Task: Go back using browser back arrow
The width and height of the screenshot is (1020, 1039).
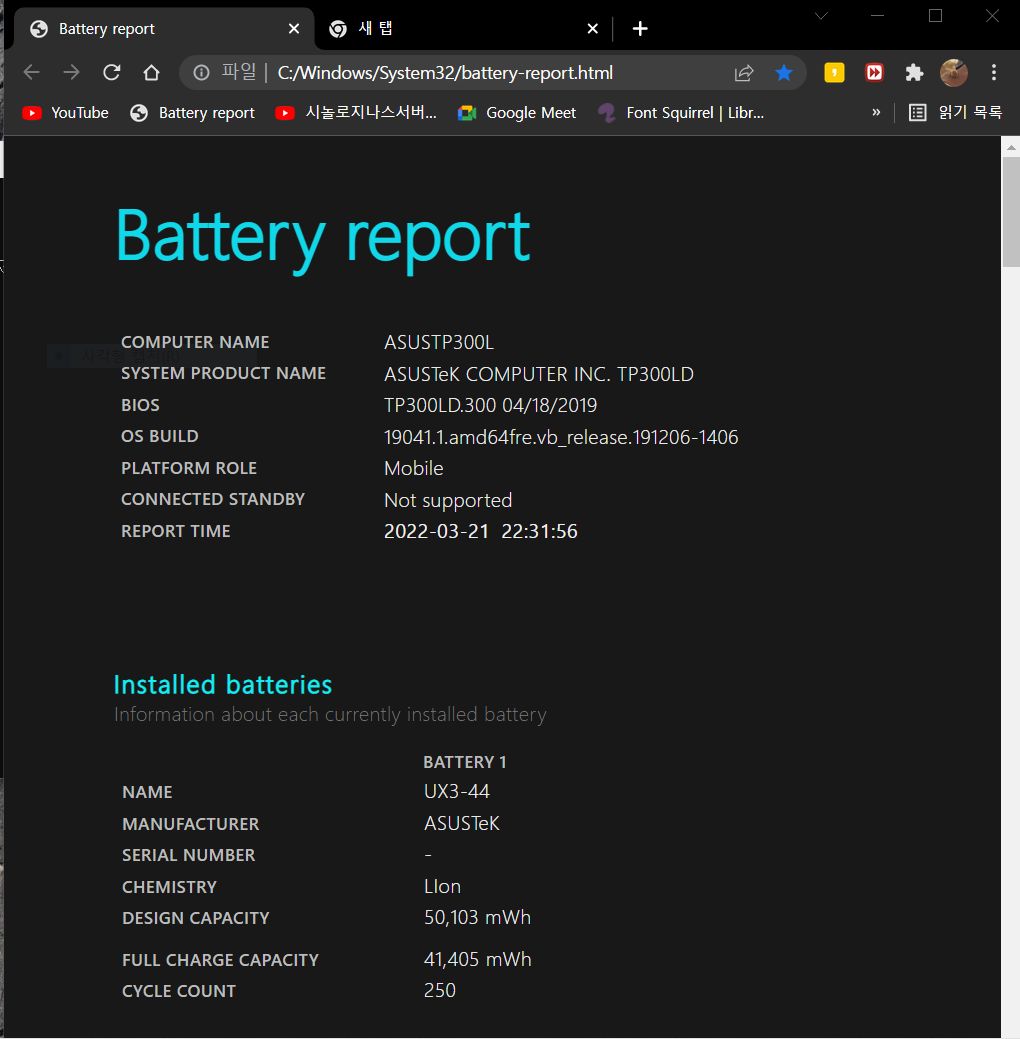Action: (31, 72)
